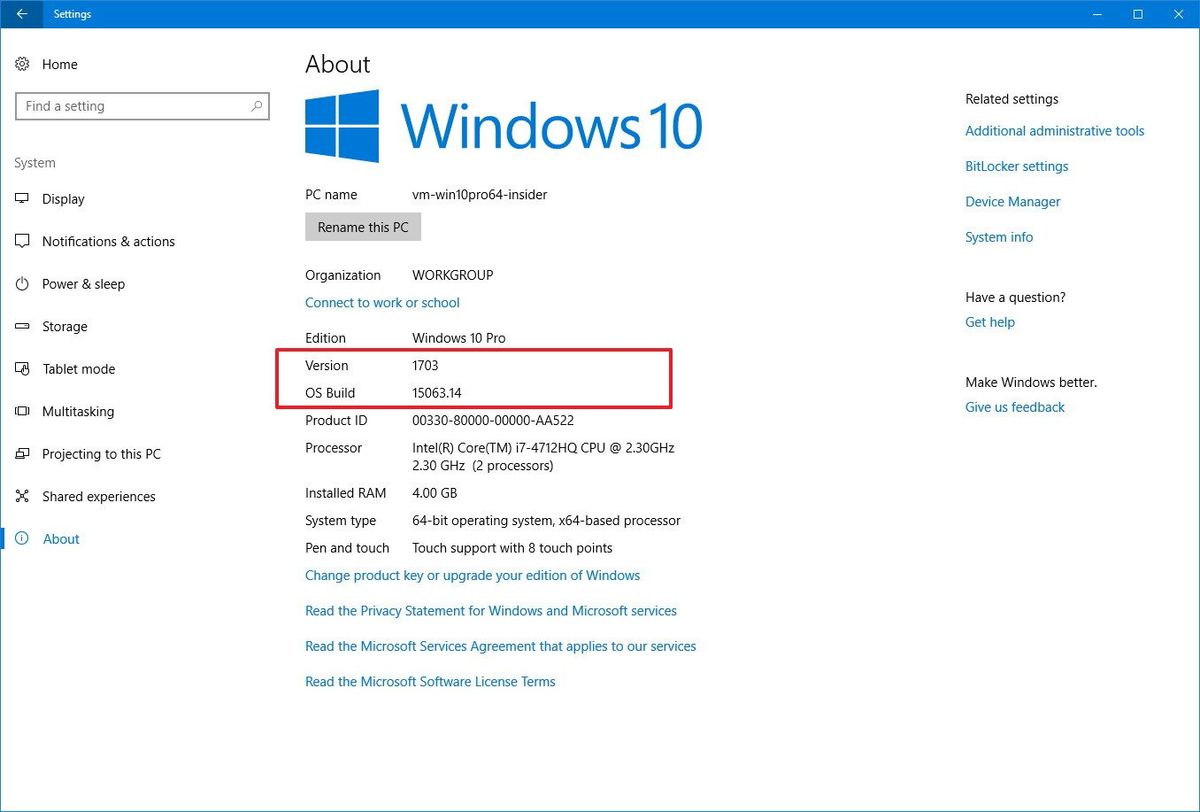1200x812 pixels.
Task: Open the Device Manager link
Action: (1013, 201)
